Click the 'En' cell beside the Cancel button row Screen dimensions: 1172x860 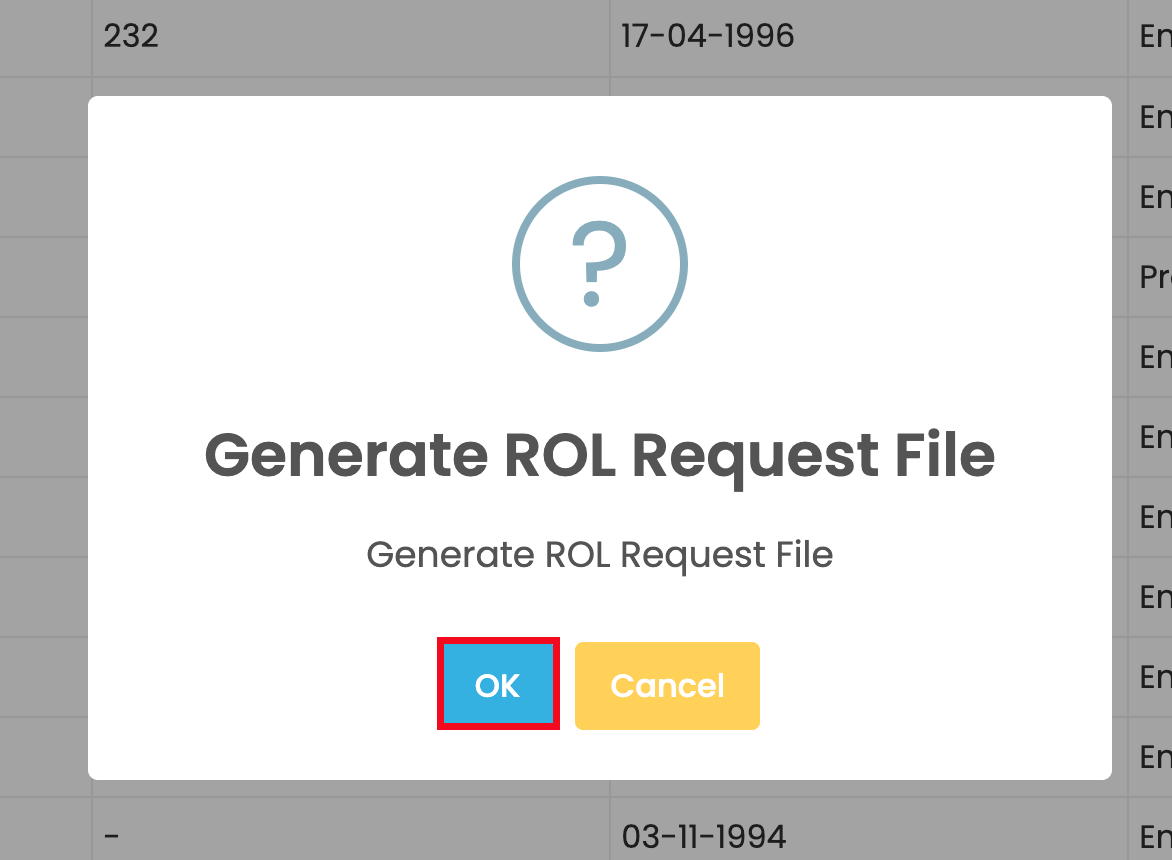coord(1154,677)
